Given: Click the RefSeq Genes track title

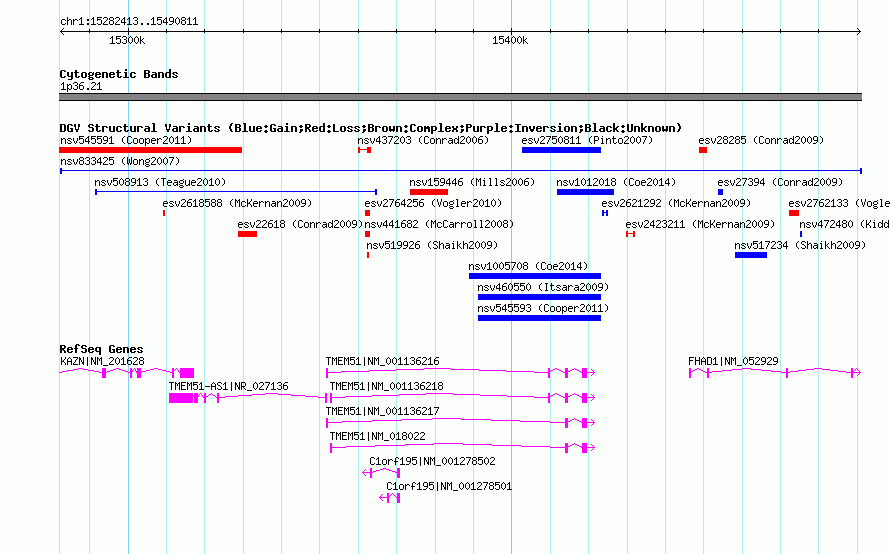Looking at the screenshot, I should click(101, 349).
